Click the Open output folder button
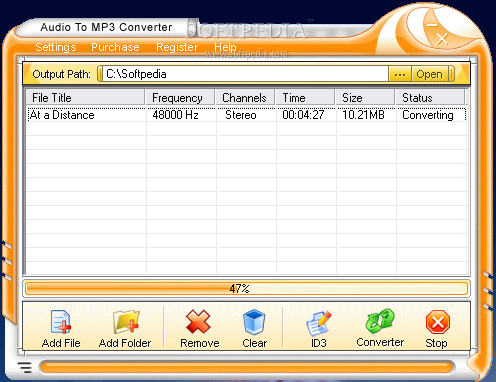This screenshot has width=496, height=382. pos(429,74)
